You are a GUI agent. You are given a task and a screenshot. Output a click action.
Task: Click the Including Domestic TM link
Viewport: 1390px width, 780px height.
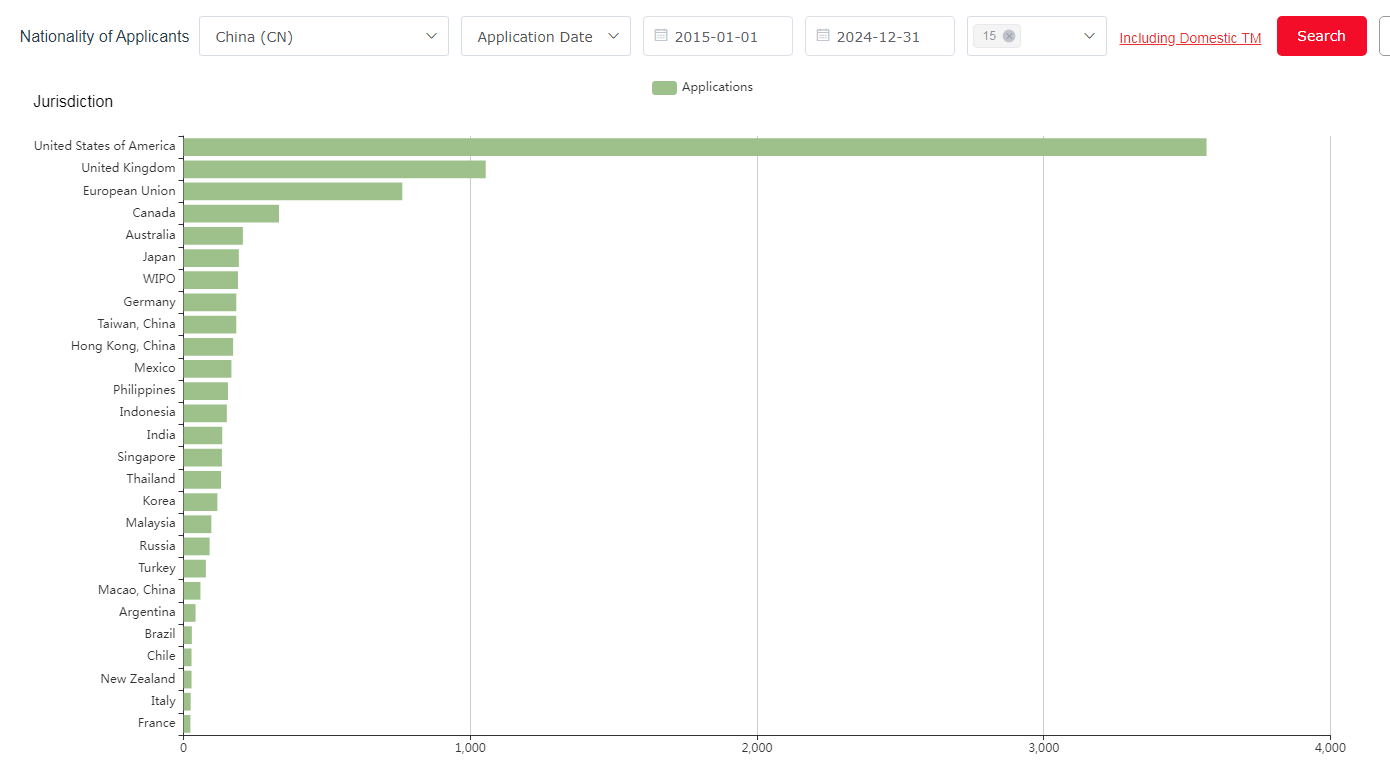click(x=1190, y=38)
